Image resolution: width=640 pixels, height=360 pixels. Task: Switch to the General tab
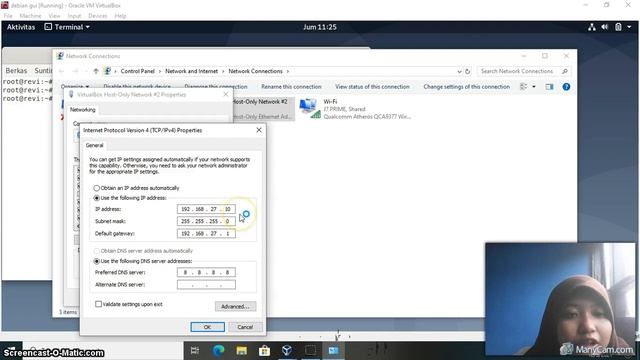[94, 145]
